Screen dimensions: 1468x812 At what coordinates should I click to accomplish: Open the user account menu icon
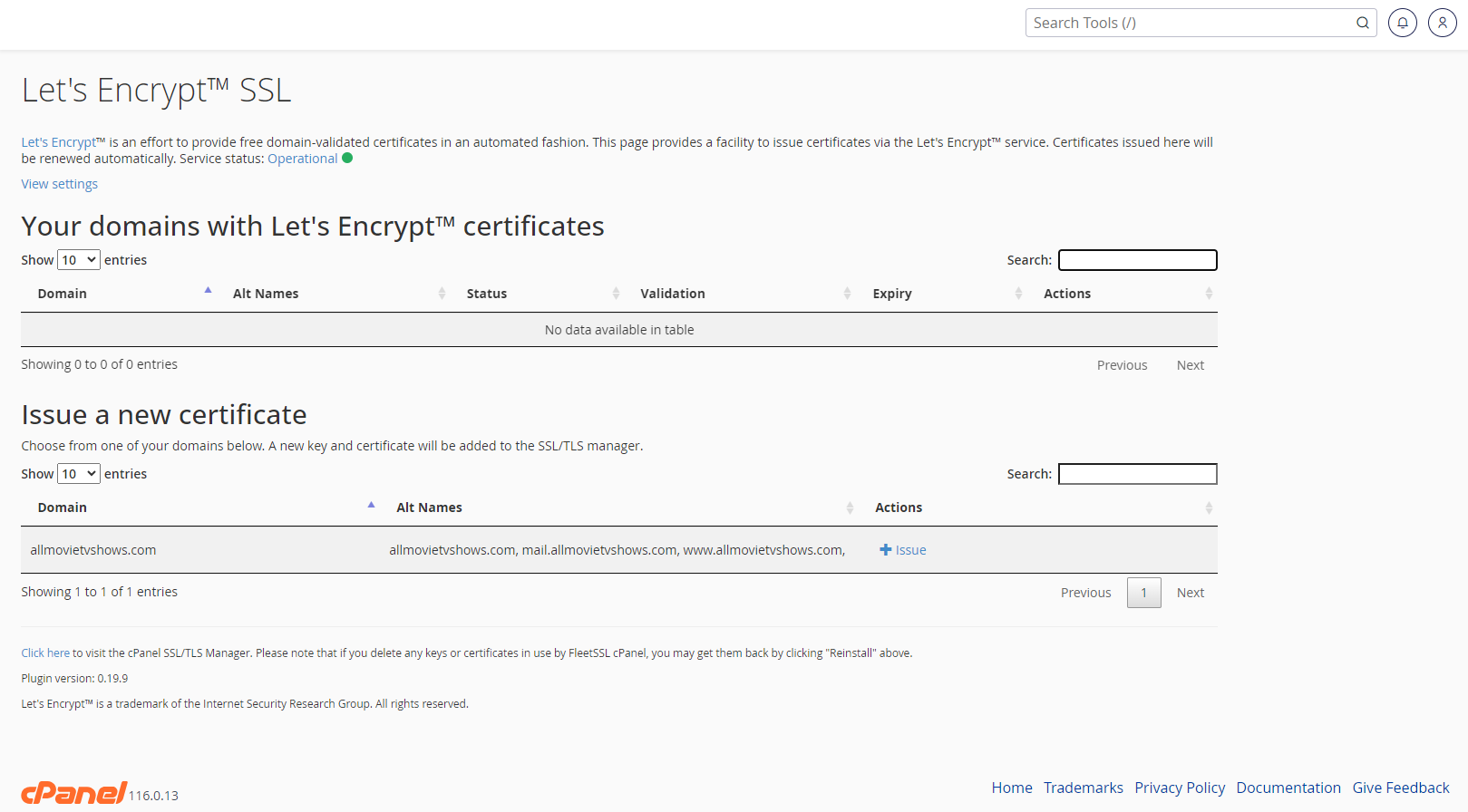tap(1443, 23)
